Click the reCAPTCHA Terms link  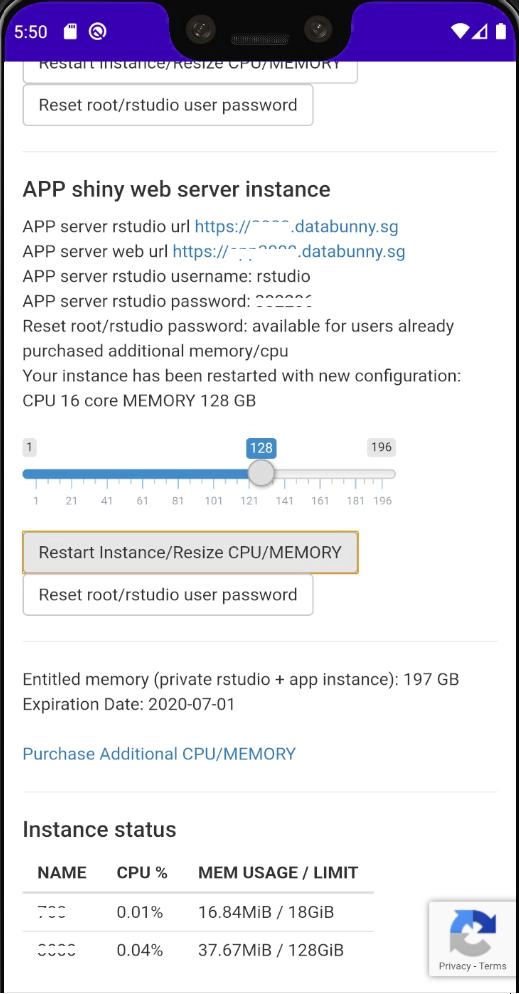coord(493,966)
